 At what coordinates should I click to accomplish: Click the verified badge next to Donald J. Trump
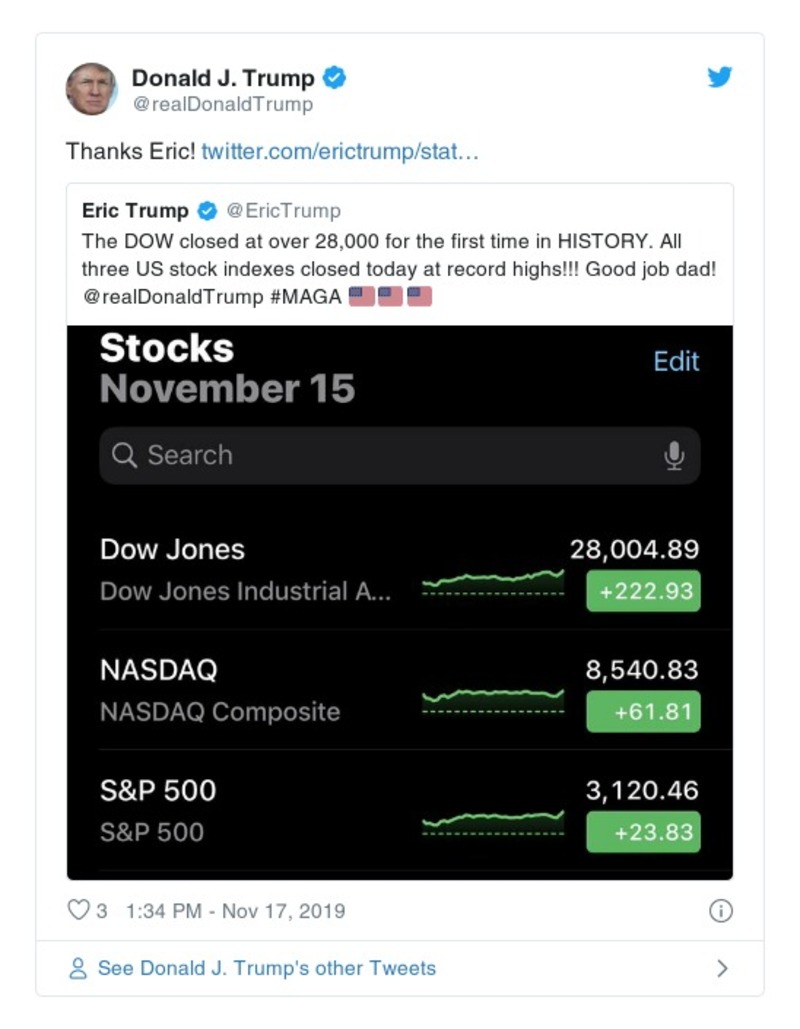336,75
